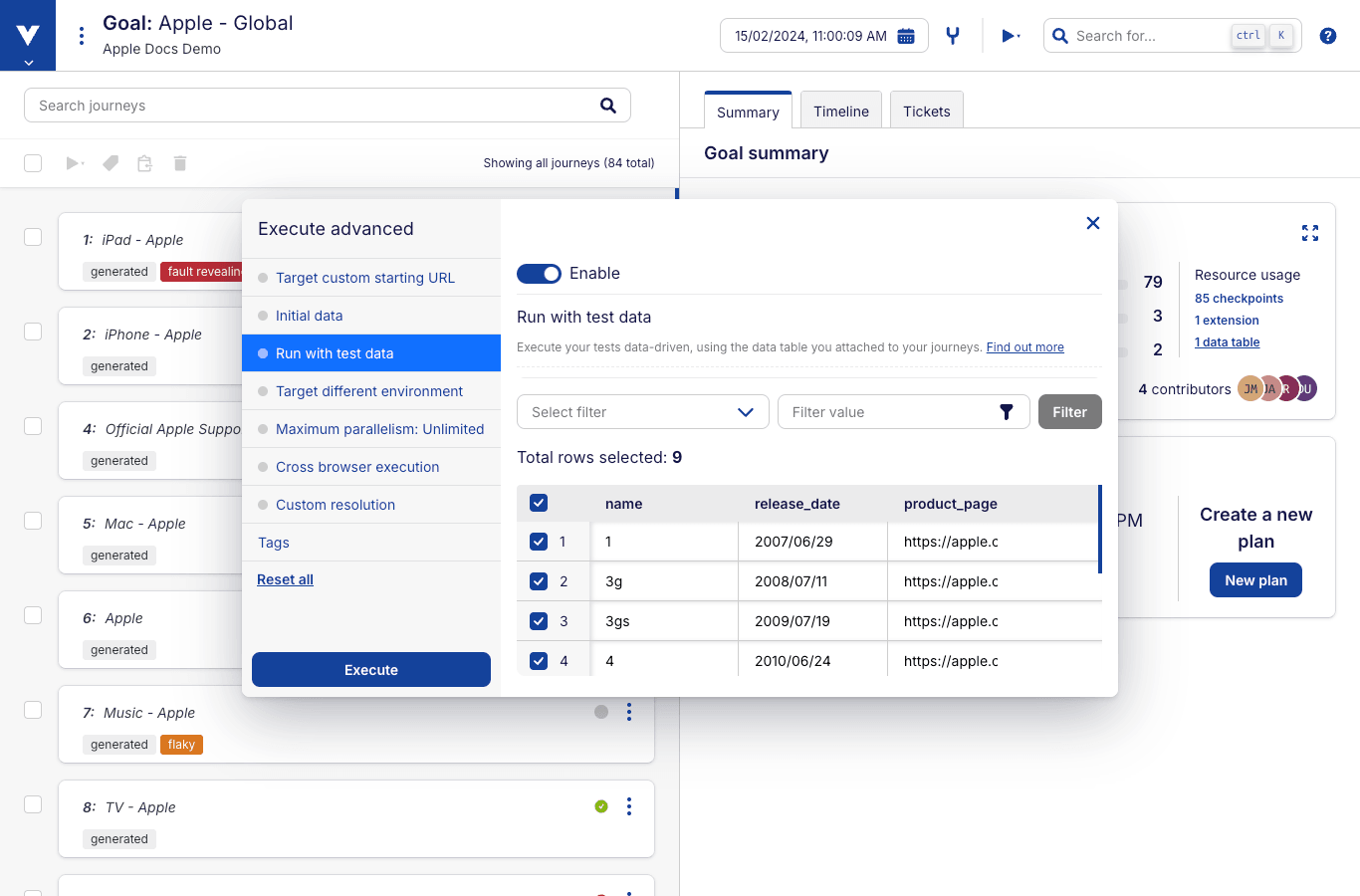
Task: Open the Select filter dropdown
Action: (x=642, y=411)
